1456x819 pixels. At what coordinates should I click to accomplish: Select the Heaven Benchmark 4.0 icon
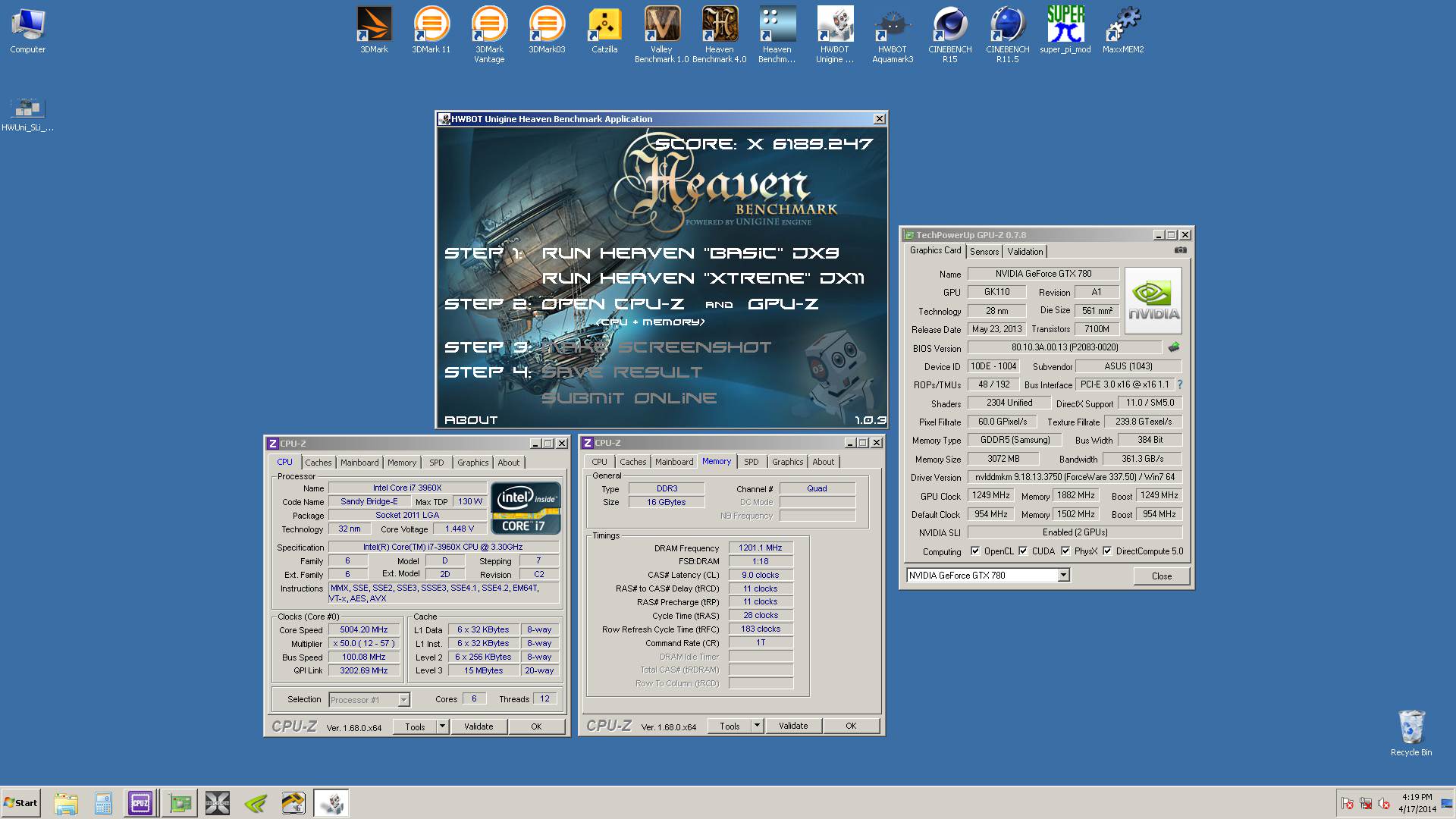(720, 34)
